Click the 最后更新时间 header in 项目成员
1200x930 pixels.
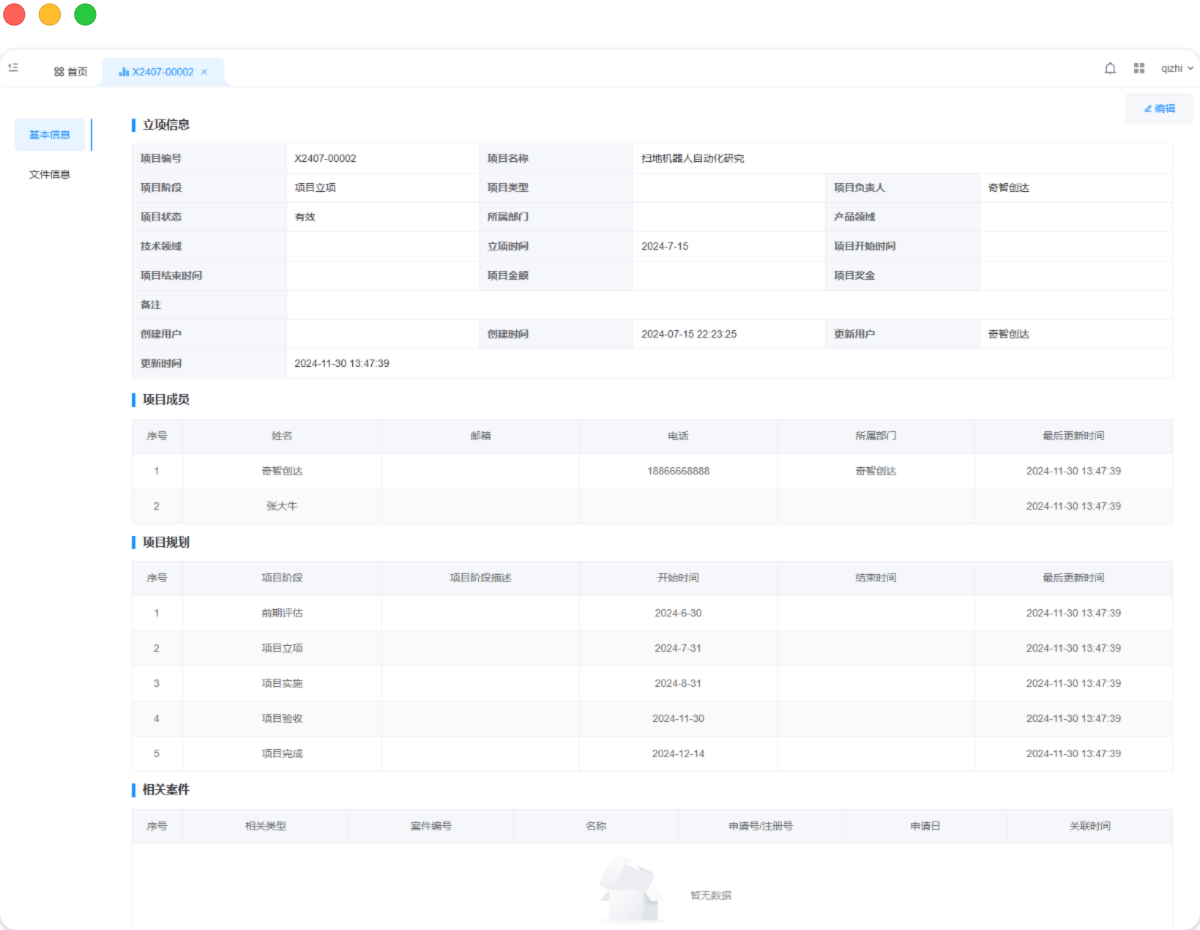(1073, 436)
